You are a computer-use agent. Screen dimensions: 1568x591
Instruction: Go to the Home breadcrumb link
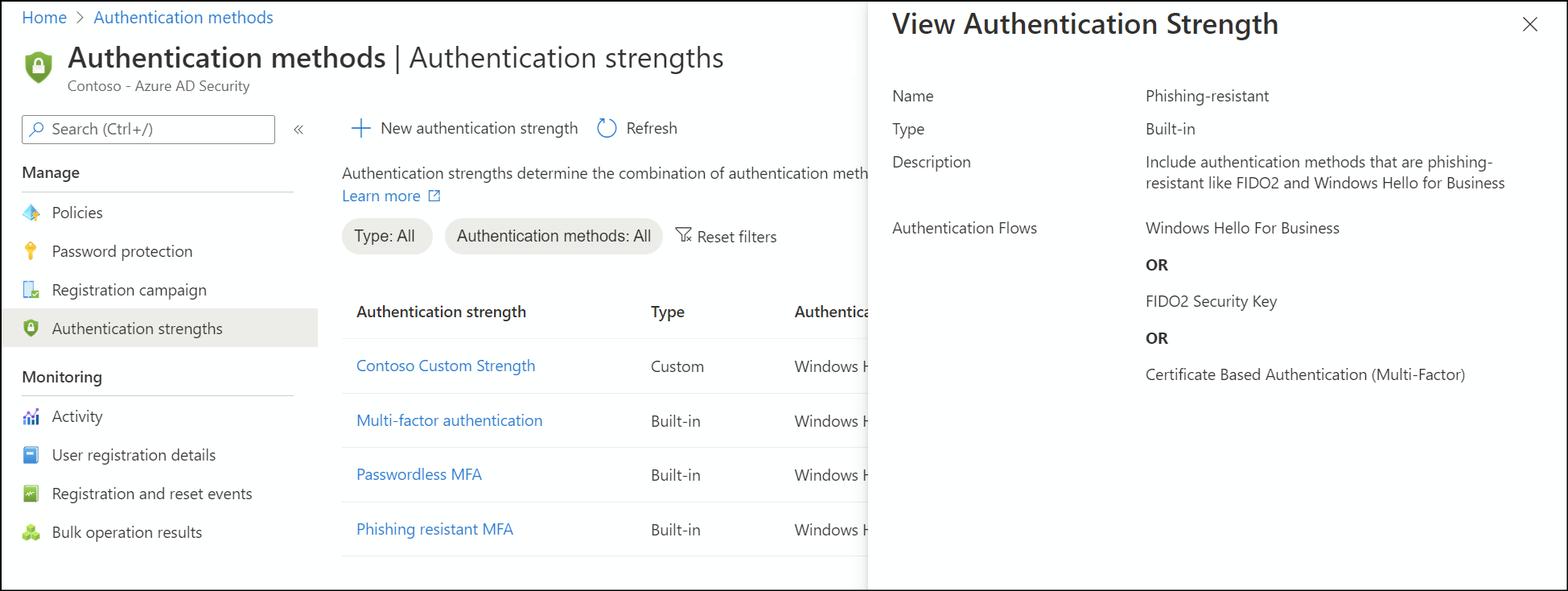click(44, 18)
